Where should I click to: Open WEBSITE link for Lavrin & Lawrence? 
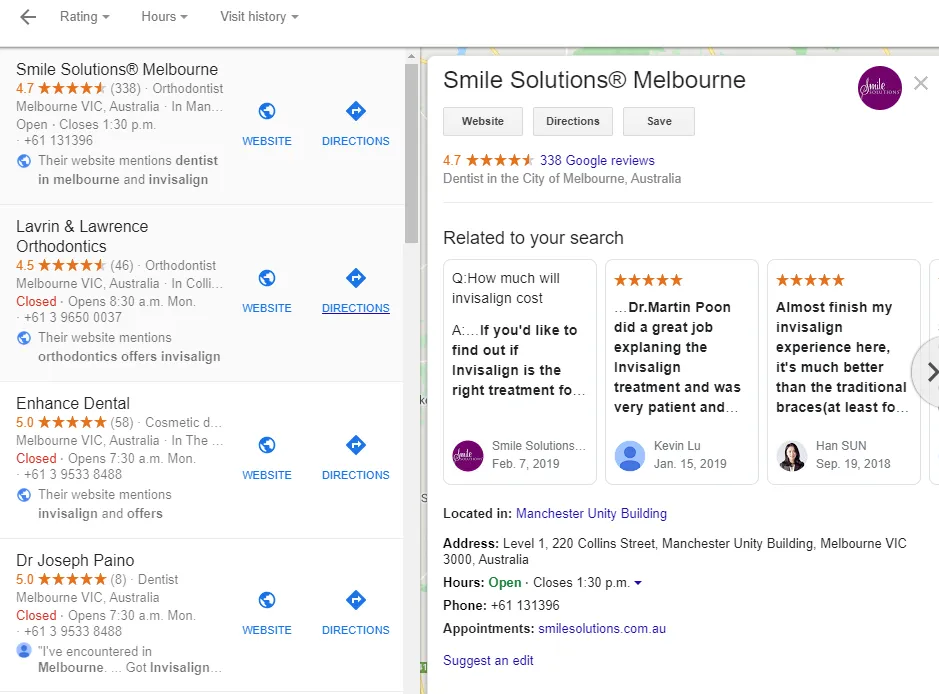(x=267, y=308)
